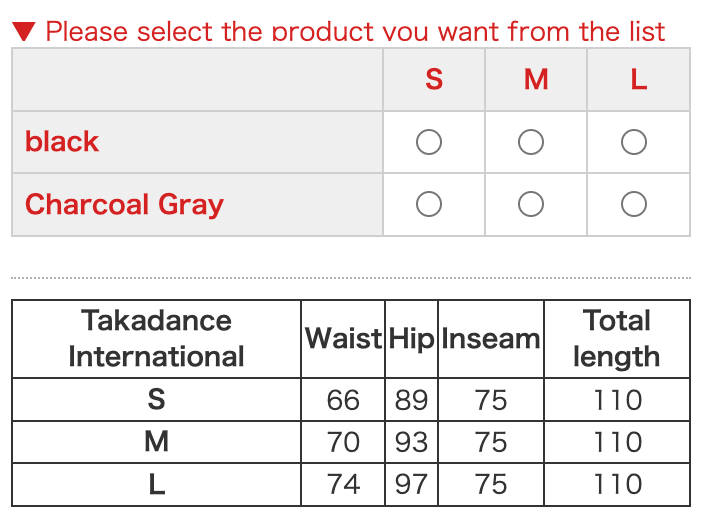Click the 'Please select the product' instruction text
This screenshot has width=712, height=524.
pos(355,31)
